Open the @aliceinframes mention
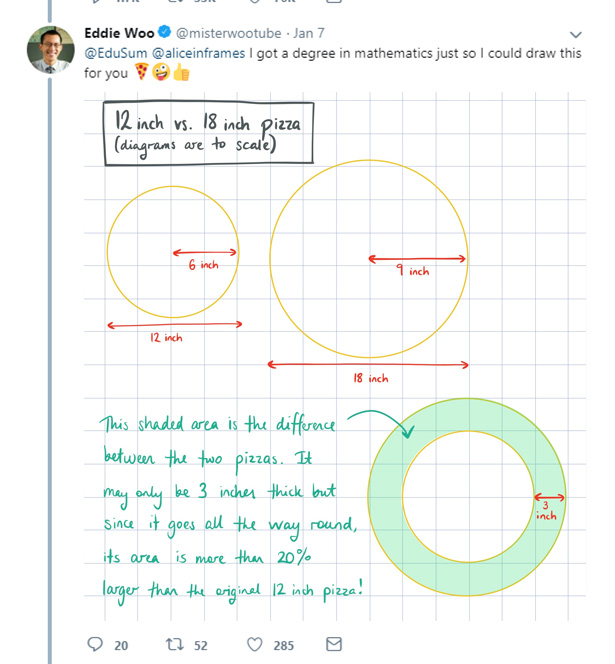The height and width of the screenshot is (664, 615). click(198, 53)
